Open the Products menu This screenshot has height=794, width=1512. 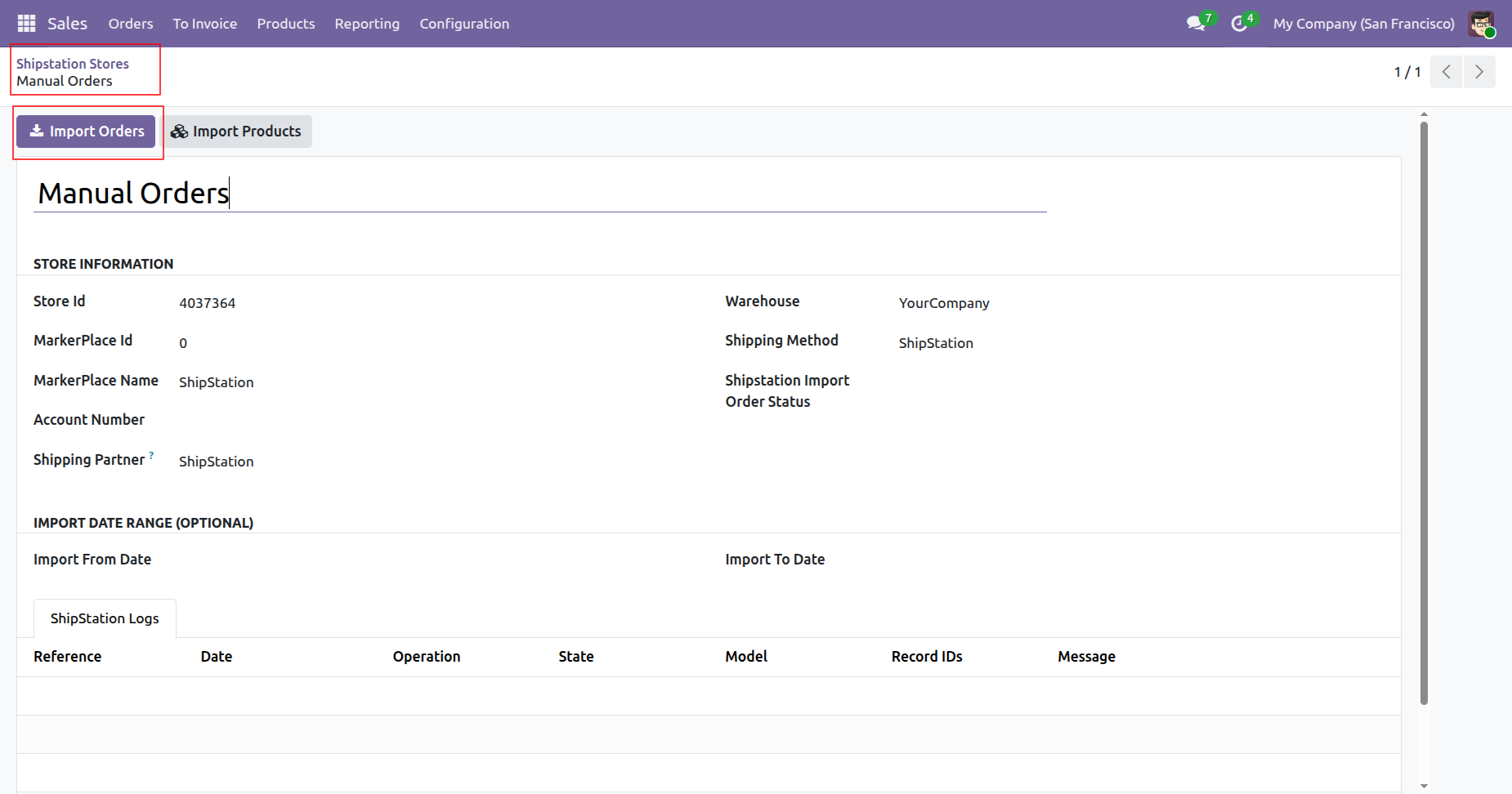click(286, 24)
